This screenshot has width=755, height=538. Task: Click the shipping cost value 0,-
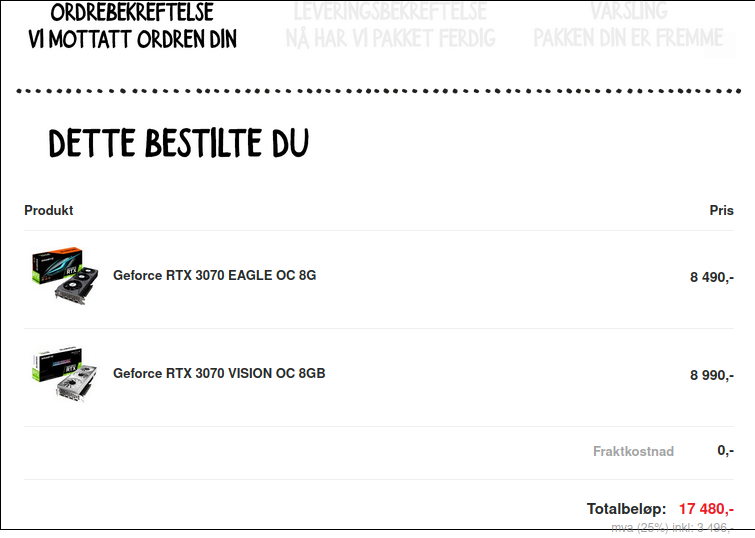click(725, 450)
